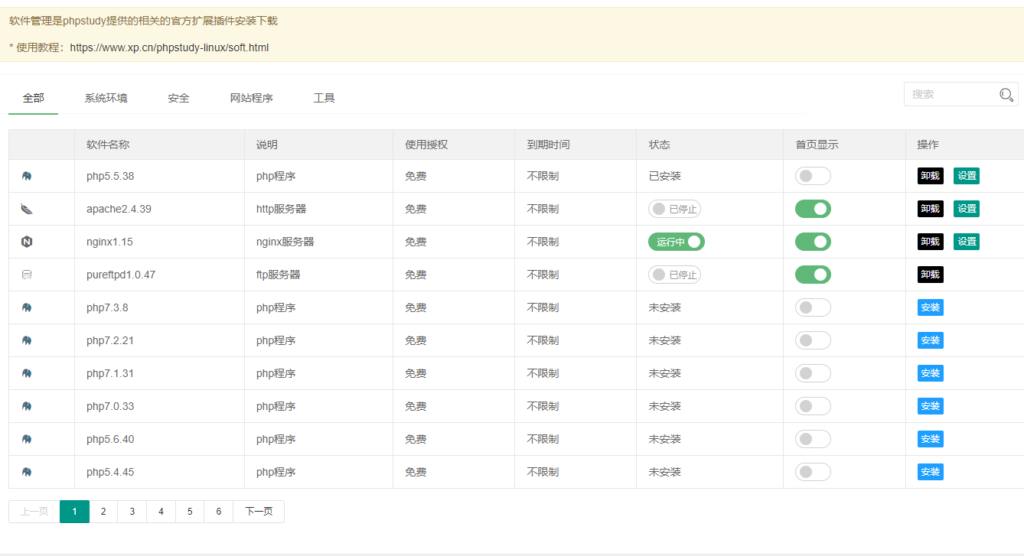1024x556 pixels.
Task: Click the search magnifier icon
Action: click(x=1006, y=95)
